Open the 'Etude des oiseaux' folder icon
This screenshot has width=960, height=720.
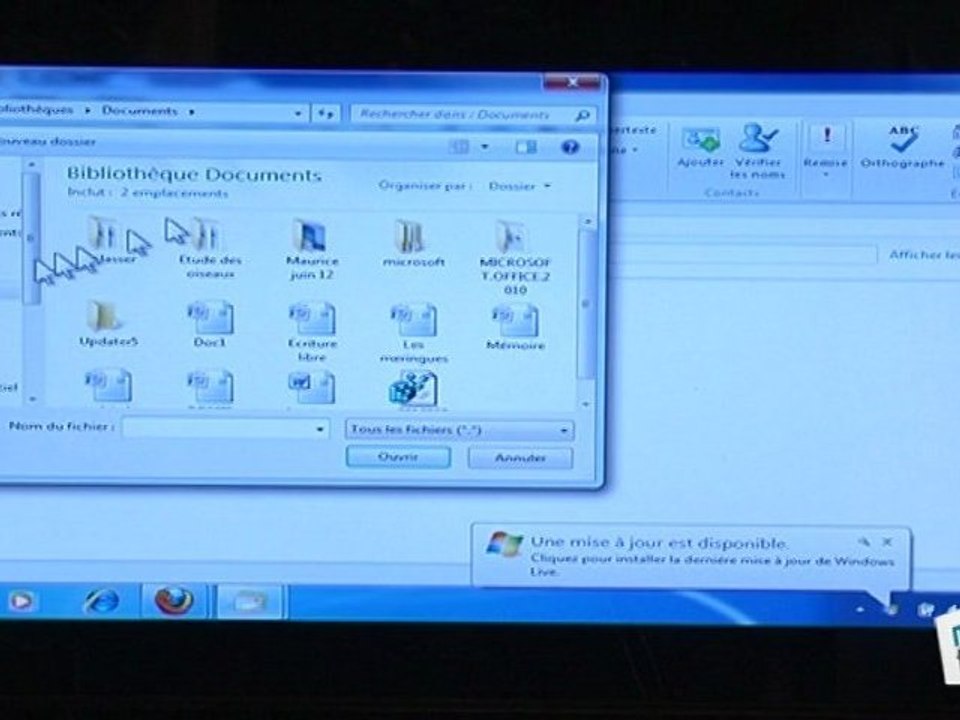207,236
